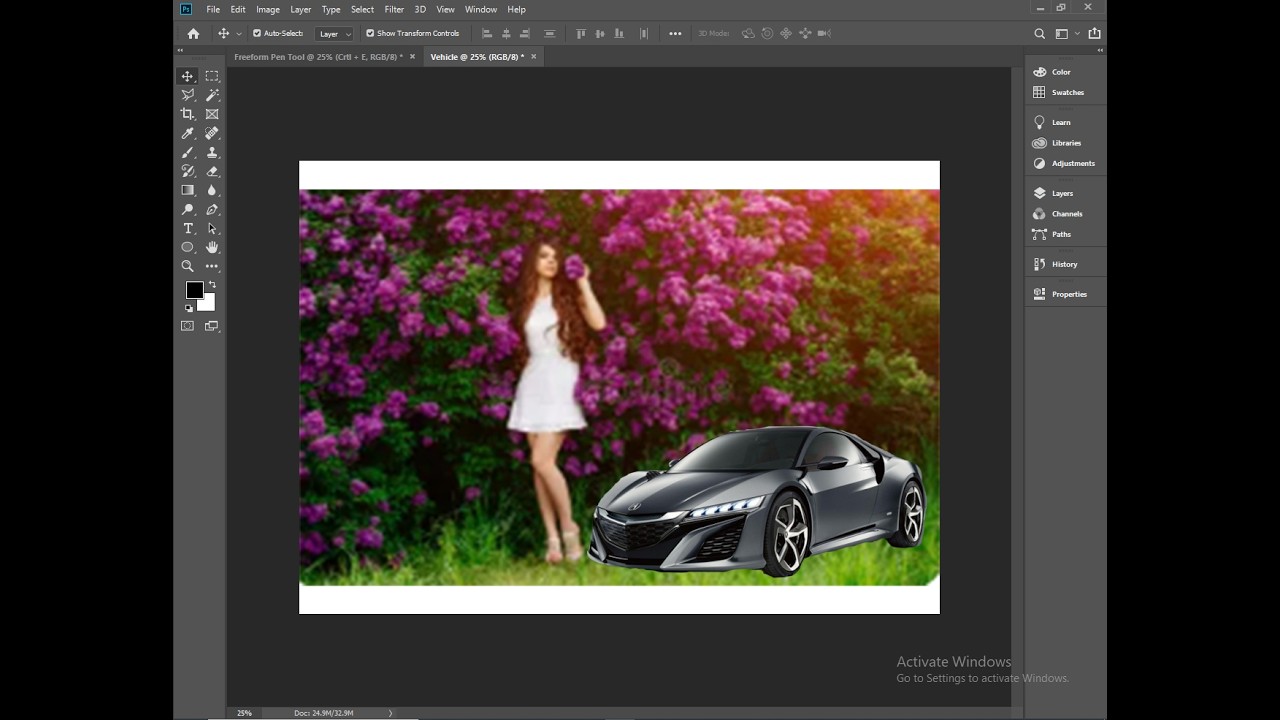The image size is (1280, 720).
Task: Open the Window menu
Action: click(x=481, y=9)
